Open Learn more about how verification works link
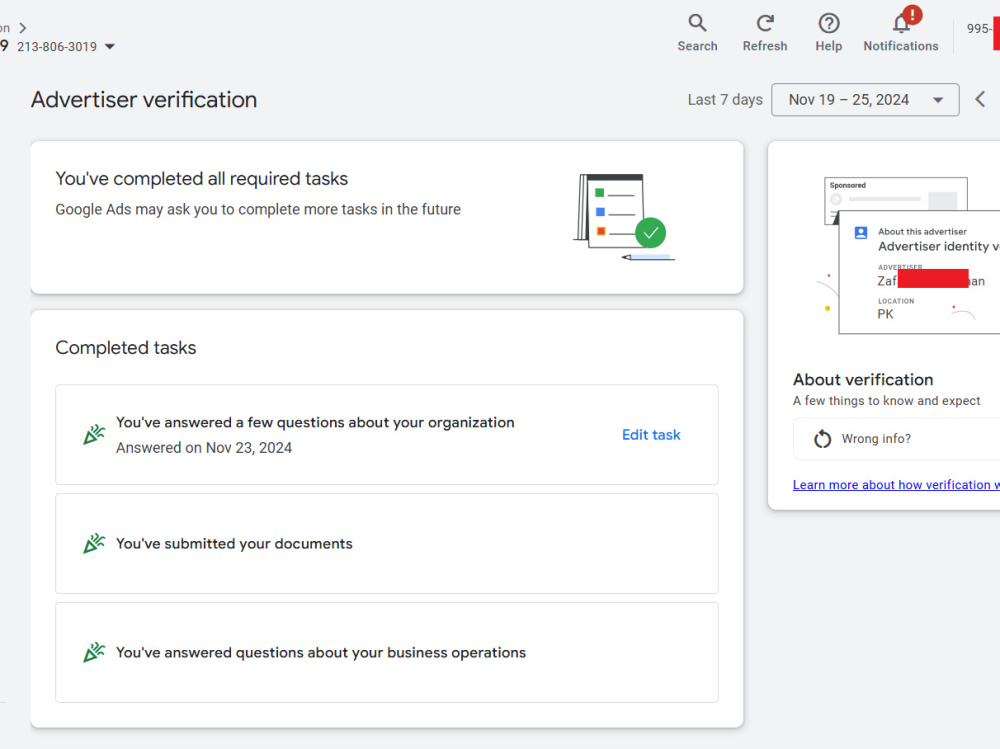 [x=896, y=485]
